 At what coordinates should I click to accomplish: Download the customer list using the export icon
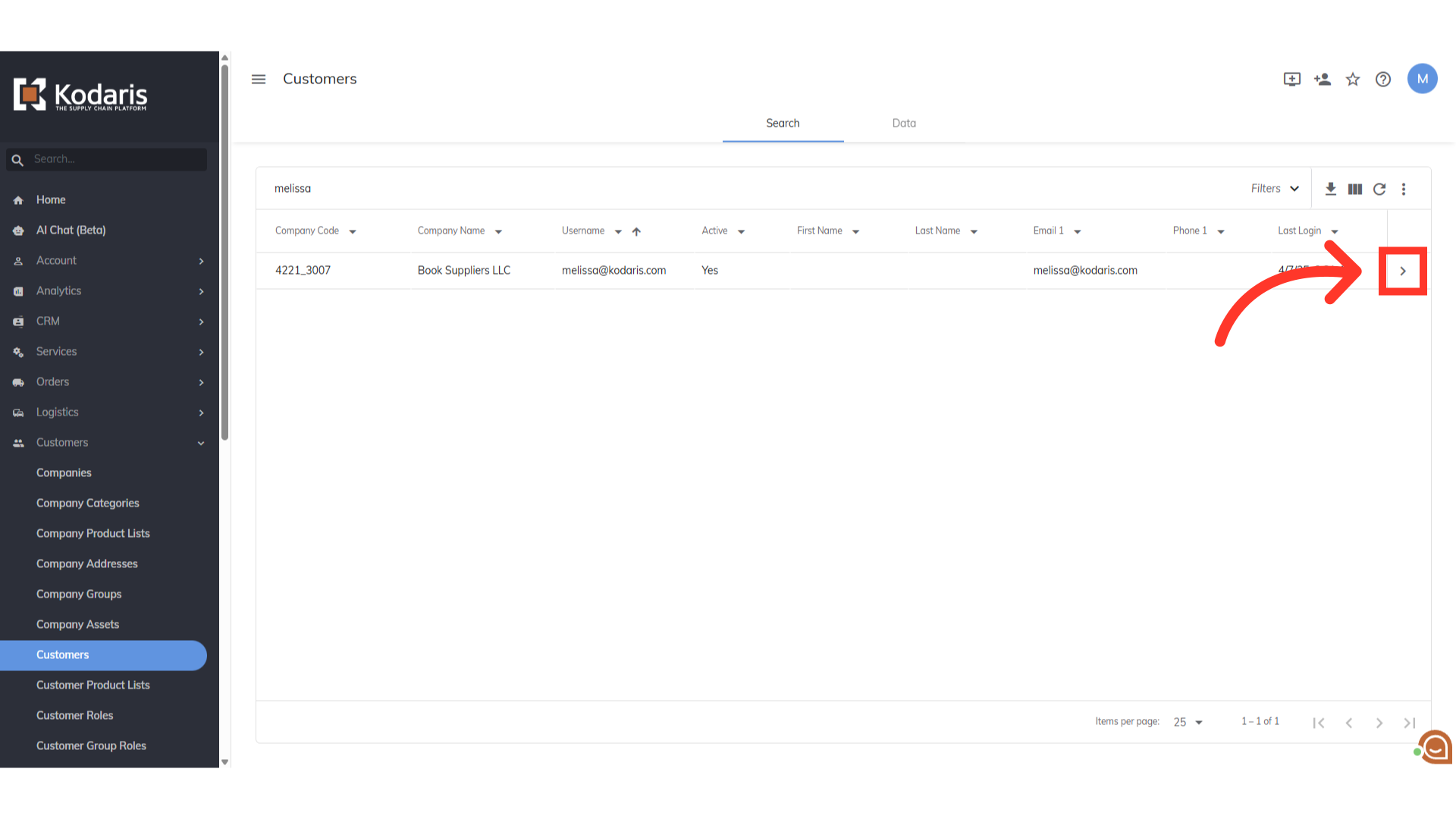pos(1331,189)
